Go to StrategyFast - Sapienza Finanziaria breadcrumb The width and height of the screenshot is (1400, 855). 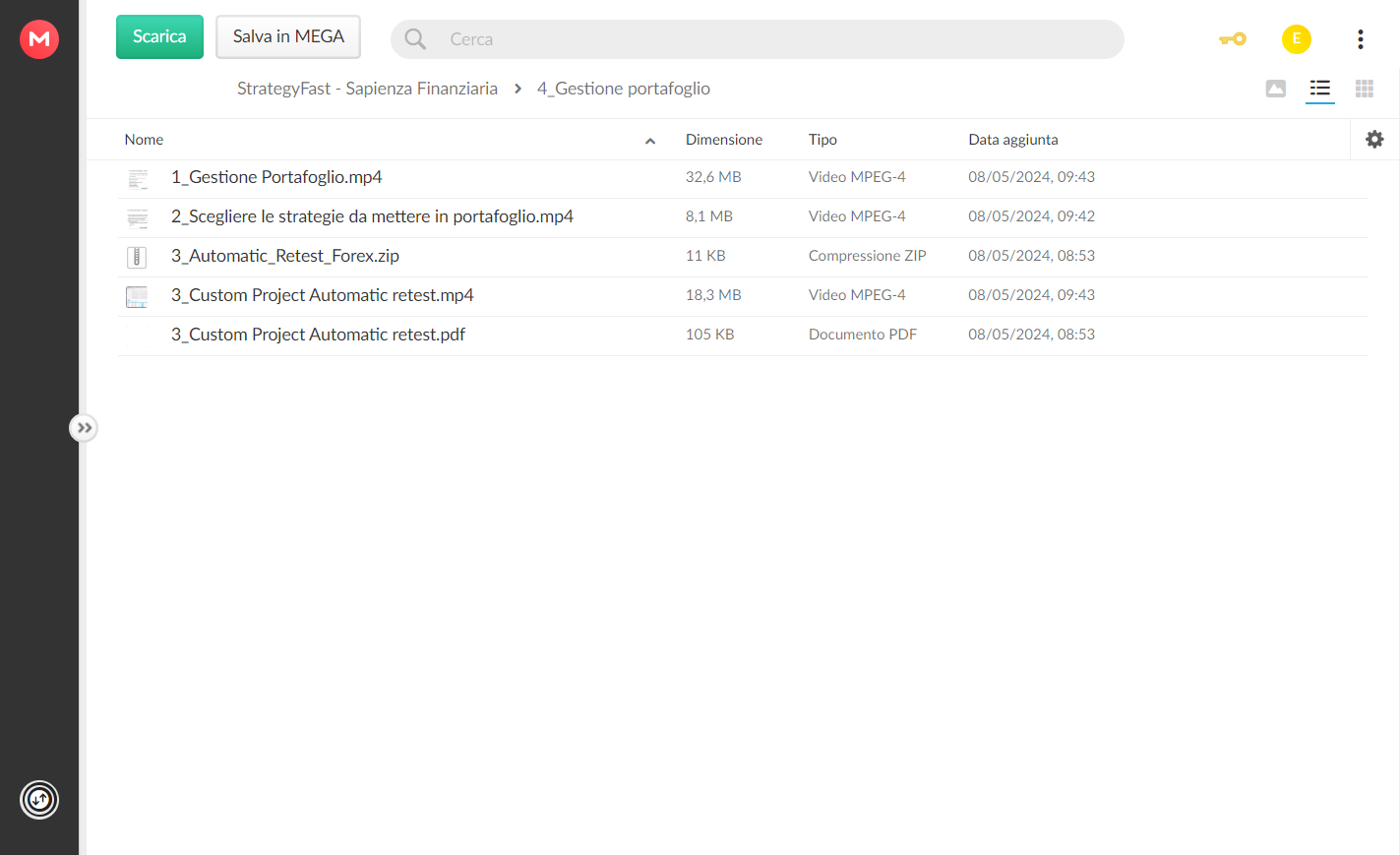[367, 89]
